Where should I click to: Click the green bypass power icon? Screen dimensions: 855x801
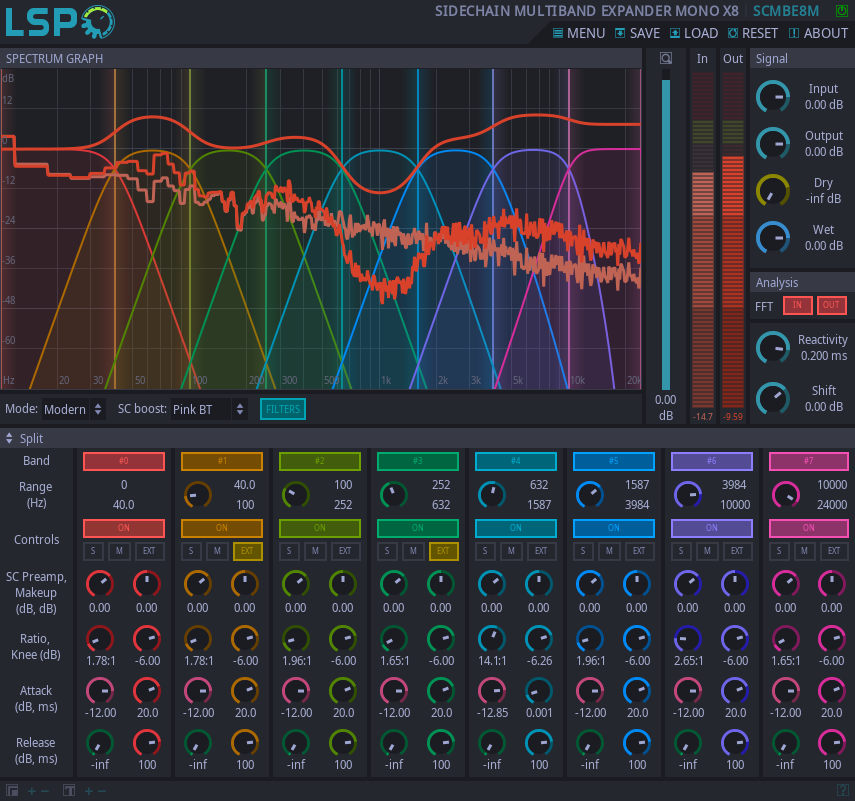coord(842,10)
